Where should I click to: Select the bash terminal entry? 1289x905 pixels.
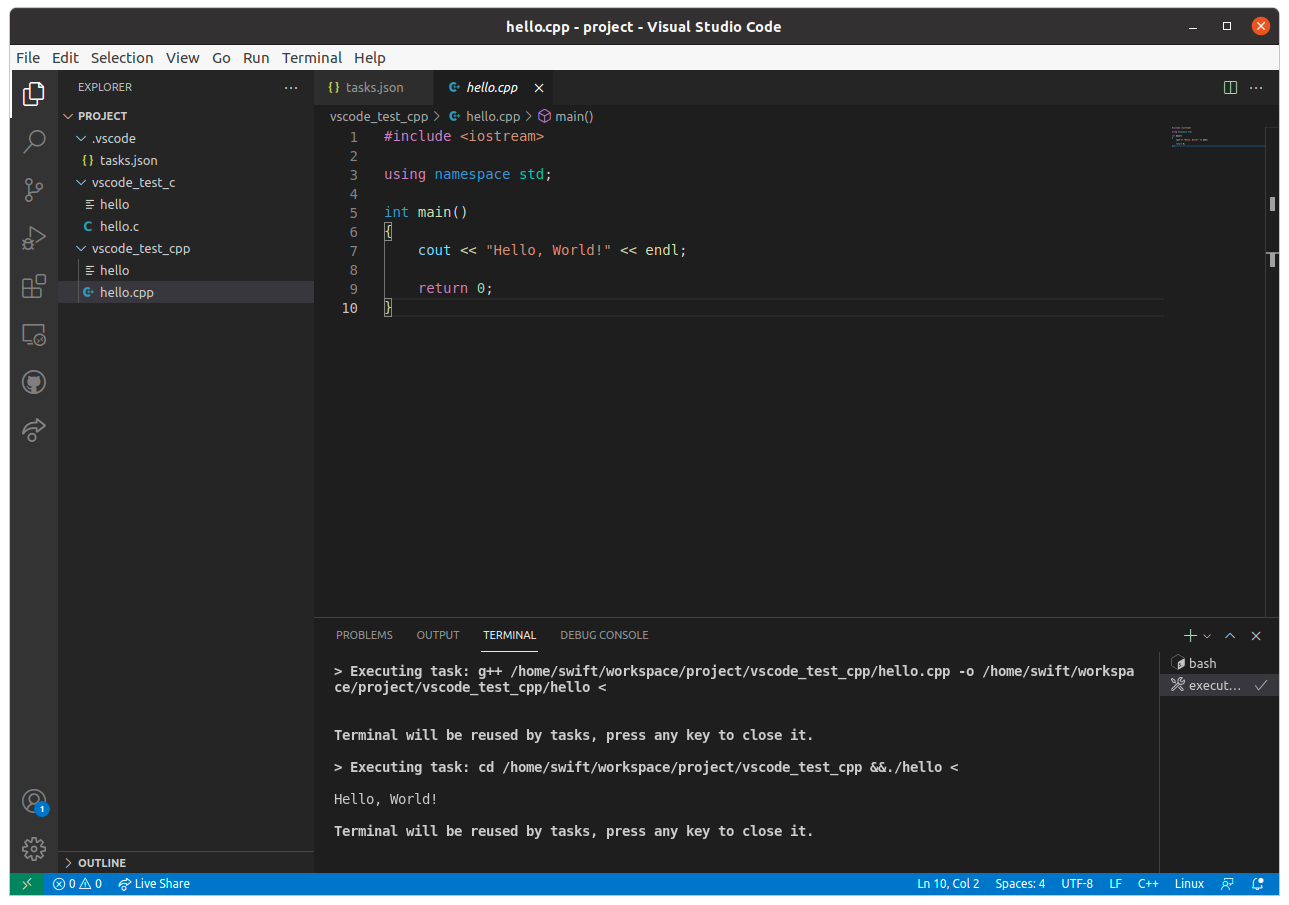pyautogui.click(x=1218, y=663)
